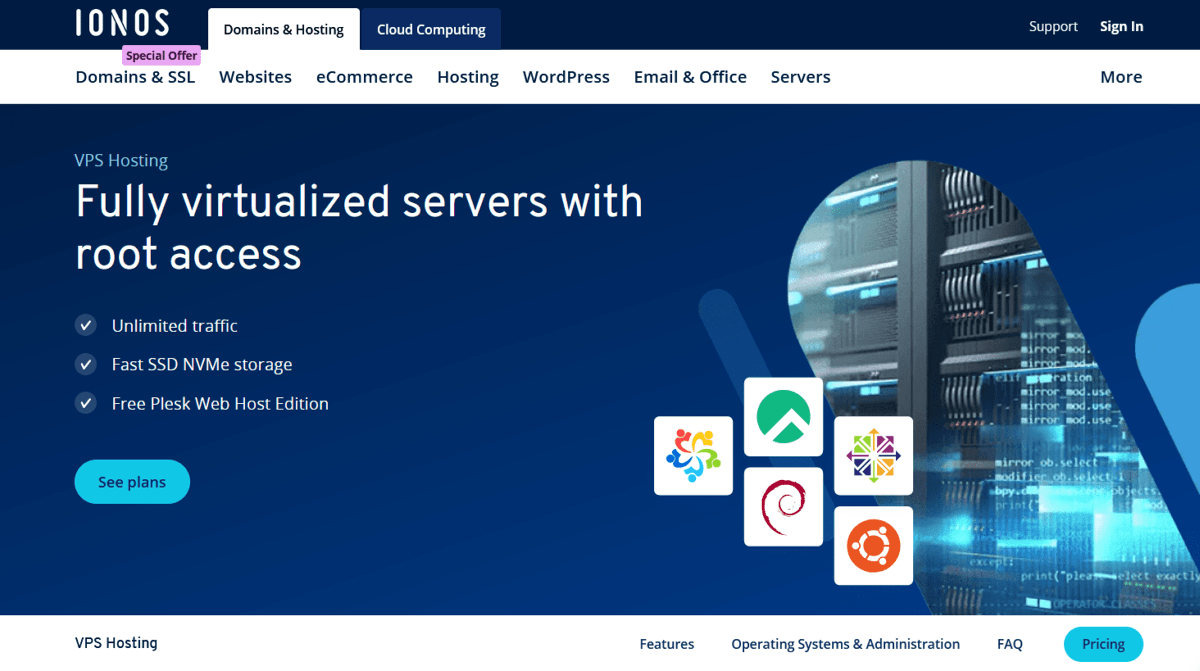Click the CentOS logo tile
The image size is (1200, 671).
point(873,456)
